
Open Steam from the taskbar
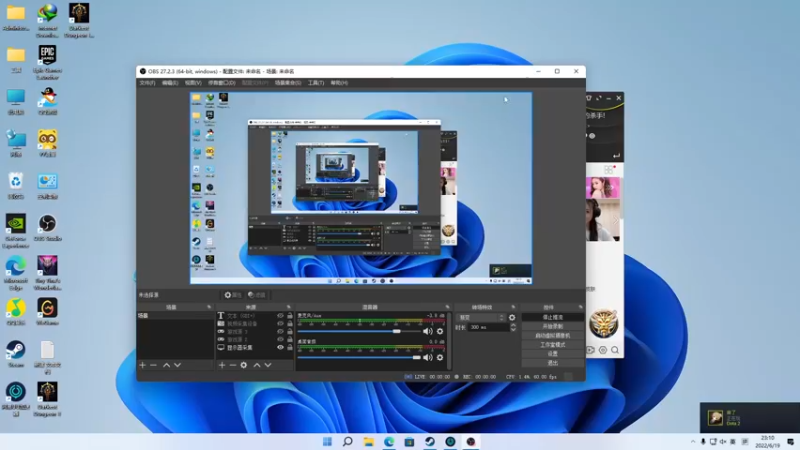(x=430, y=441)
